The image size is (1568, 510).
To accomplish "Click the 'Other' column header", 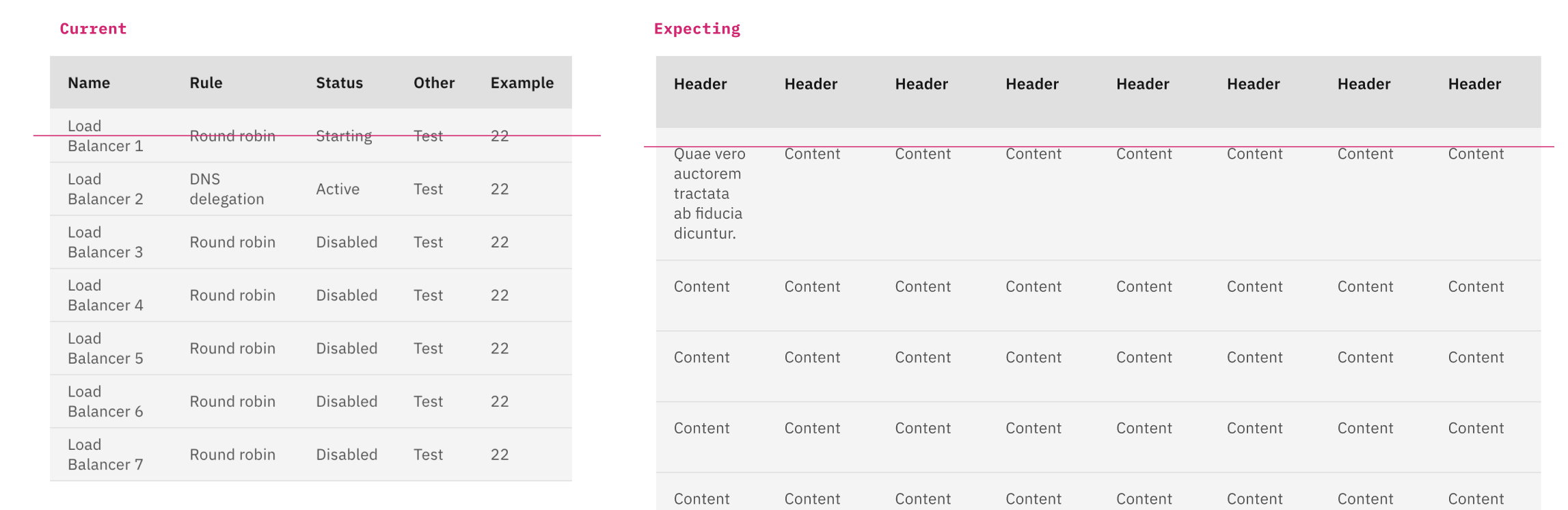I will click(x=433, y=83).
